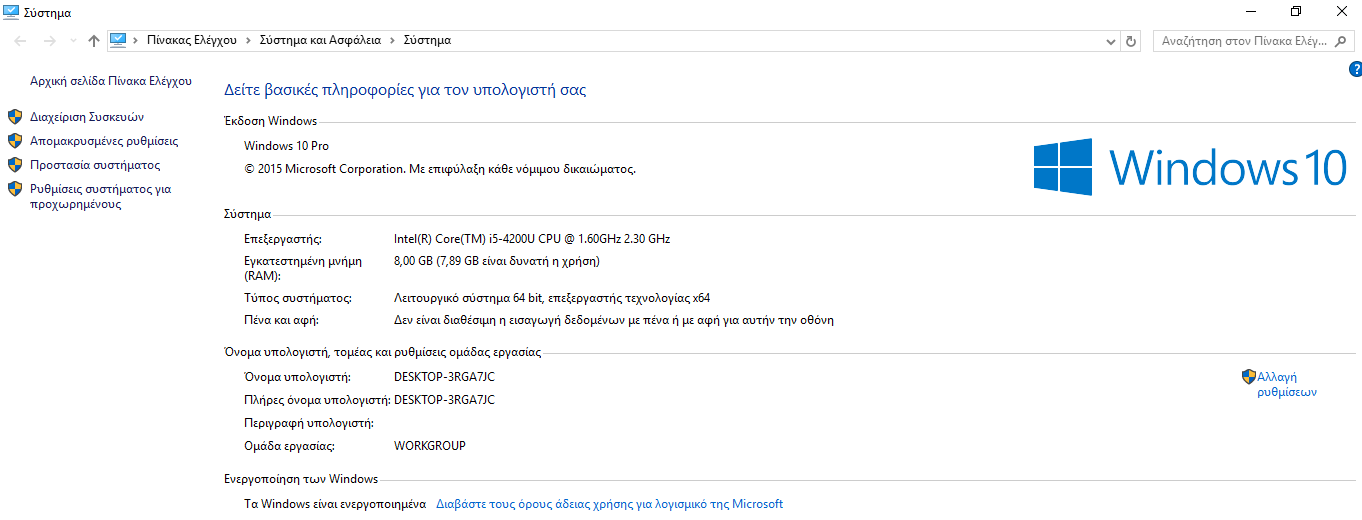Viewport: 1362px width, 520px height.
Task: Open Διαχείριση Συσκευών link
Action: click(x=87, y=116)
